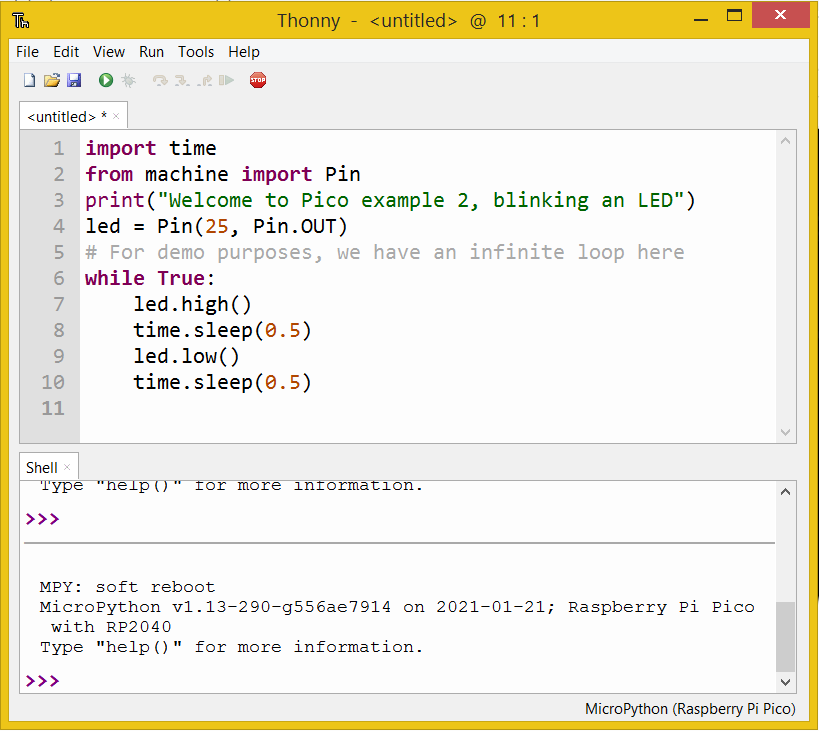Click editor scrollbar up arrow
819x731 pixels.
click(785, 141)
